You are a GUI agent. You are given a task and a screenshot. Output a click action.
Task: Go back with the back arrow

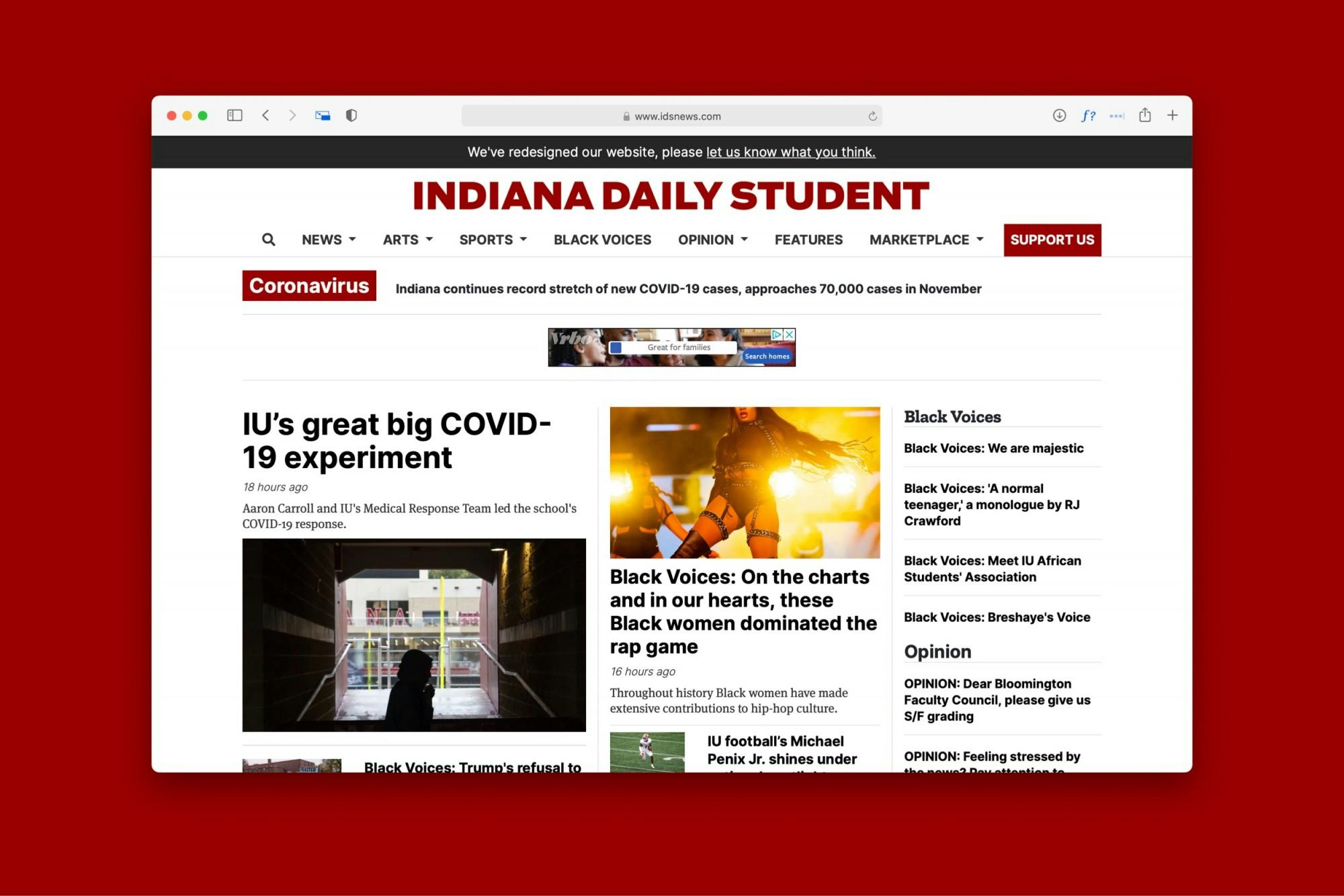[x=266, y=116]
